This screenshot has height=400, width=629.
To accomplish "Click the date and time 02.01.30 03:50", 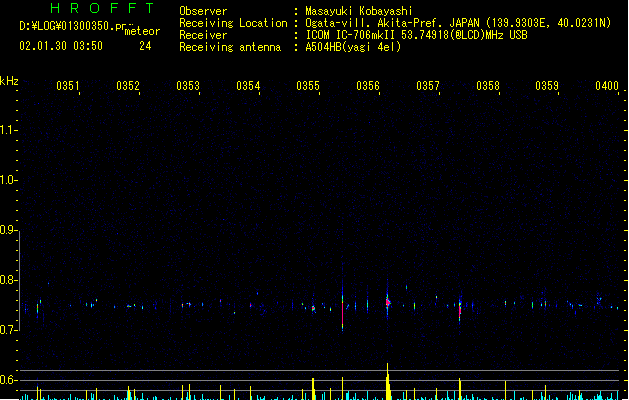I will pyautogui.click(x=61, y=46).
